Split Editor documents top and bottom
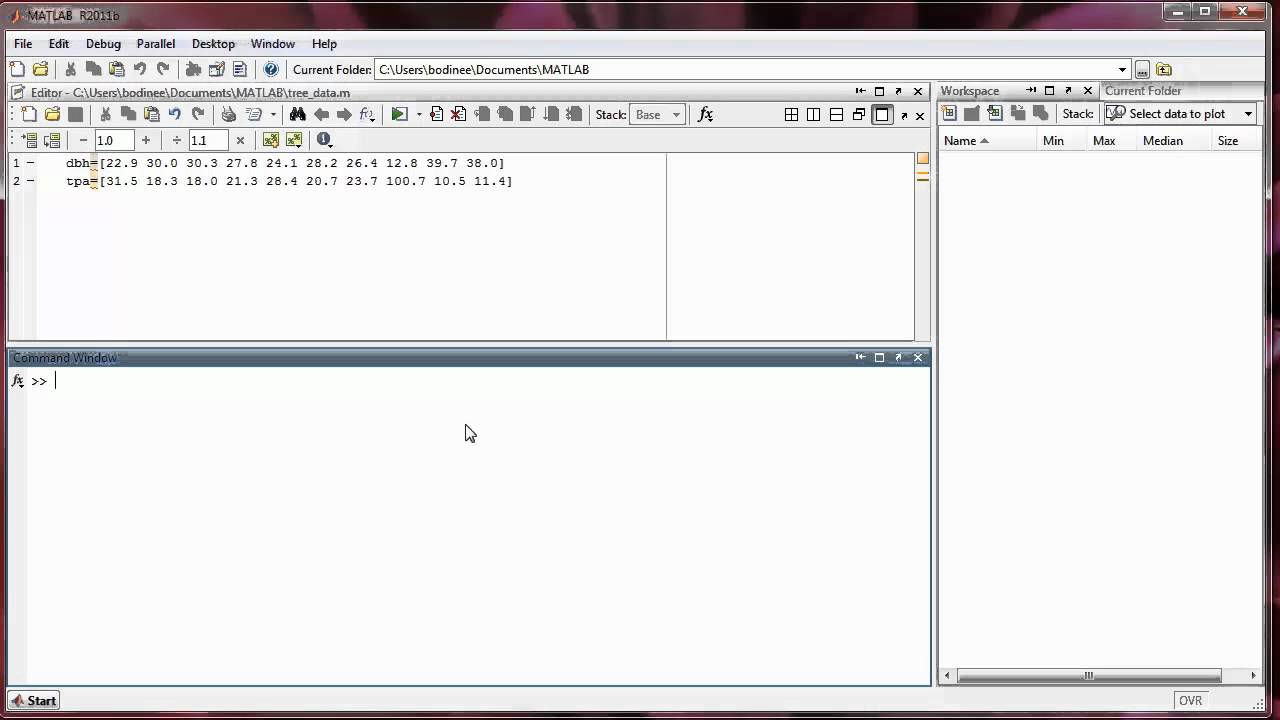The image size is (1280, 720). coord(836,114)
